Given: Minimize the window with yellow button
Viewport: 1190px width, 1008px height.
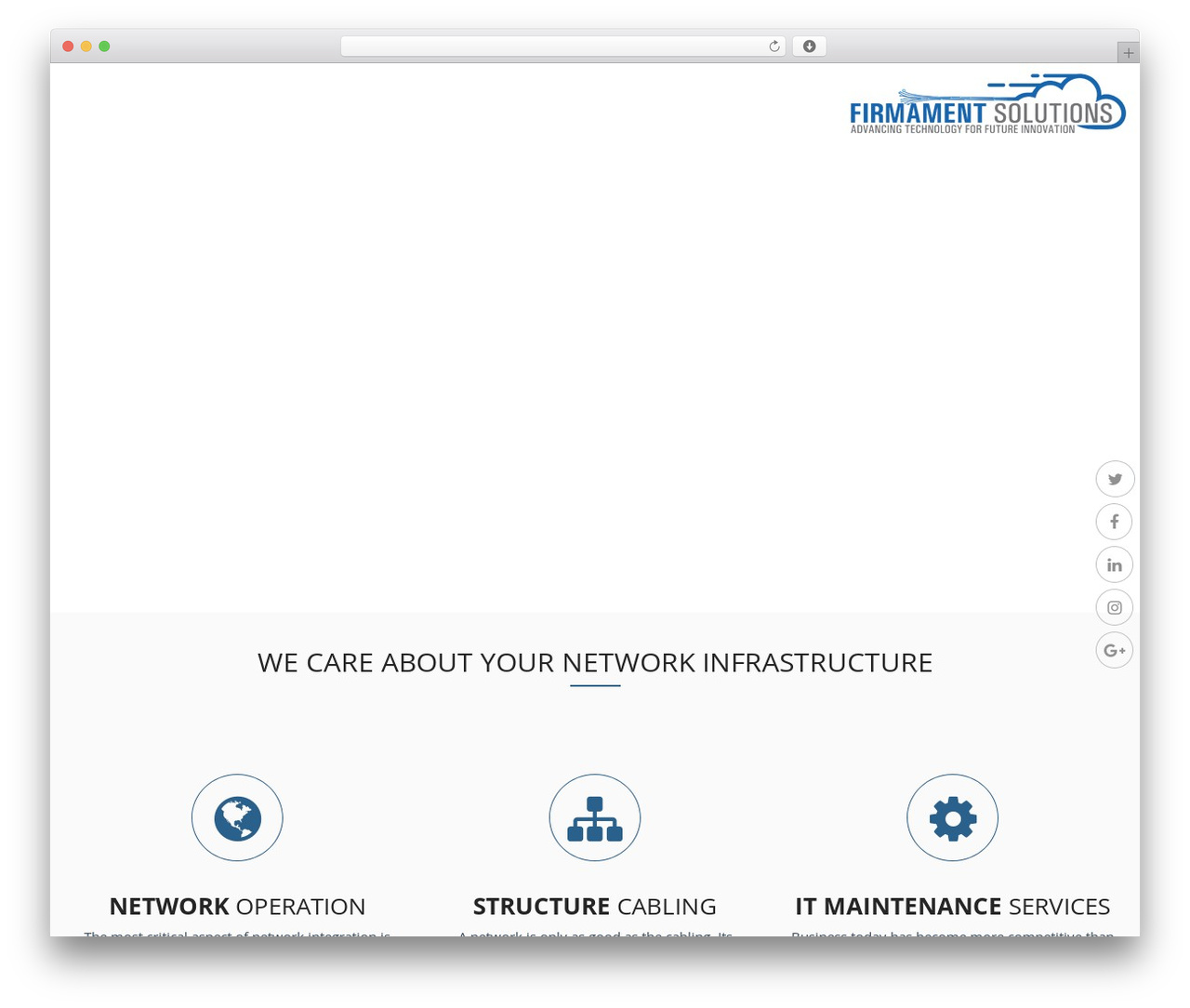Looking at the screenshot, I should (x=86, y=46).
